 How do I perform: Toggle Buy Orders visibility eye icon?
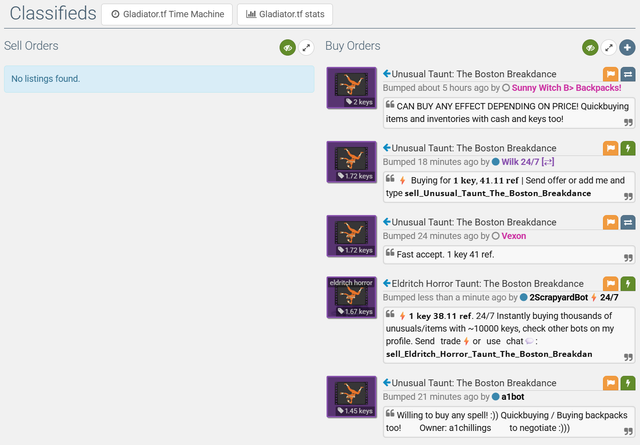[x=590, y=48]
